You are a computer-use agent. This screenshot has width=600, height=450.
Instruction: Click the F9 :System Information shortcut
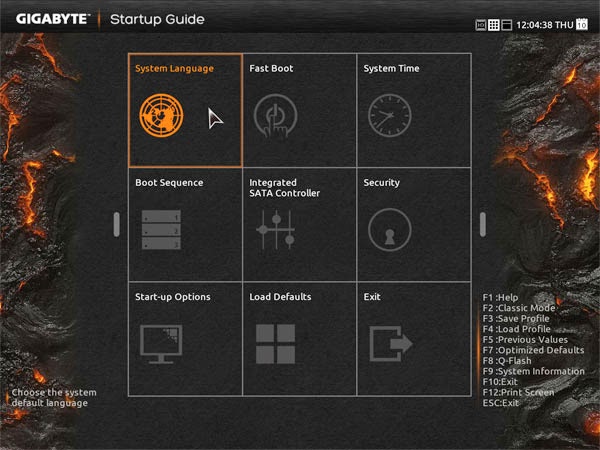533,371
